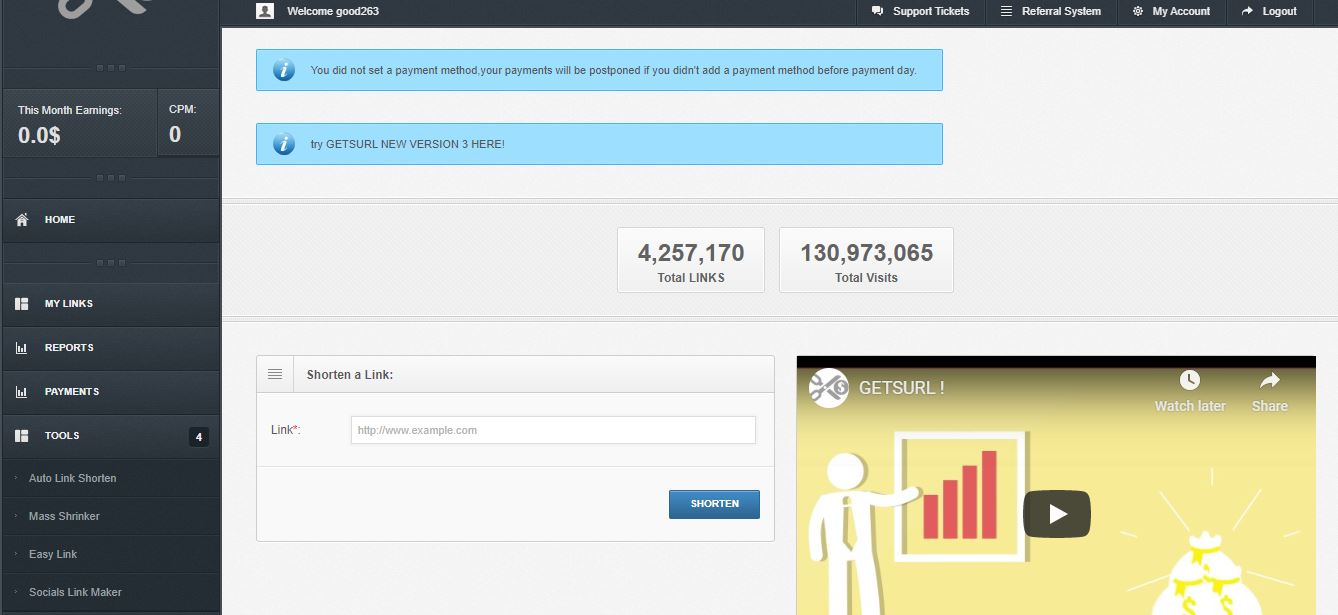
Task: Click the Tools grid icon
Action: pos(22,436)
